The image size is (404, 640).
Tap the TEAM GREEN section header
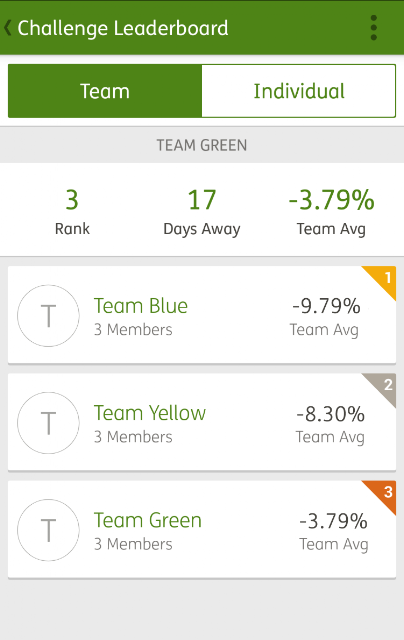tap(202, 145)
